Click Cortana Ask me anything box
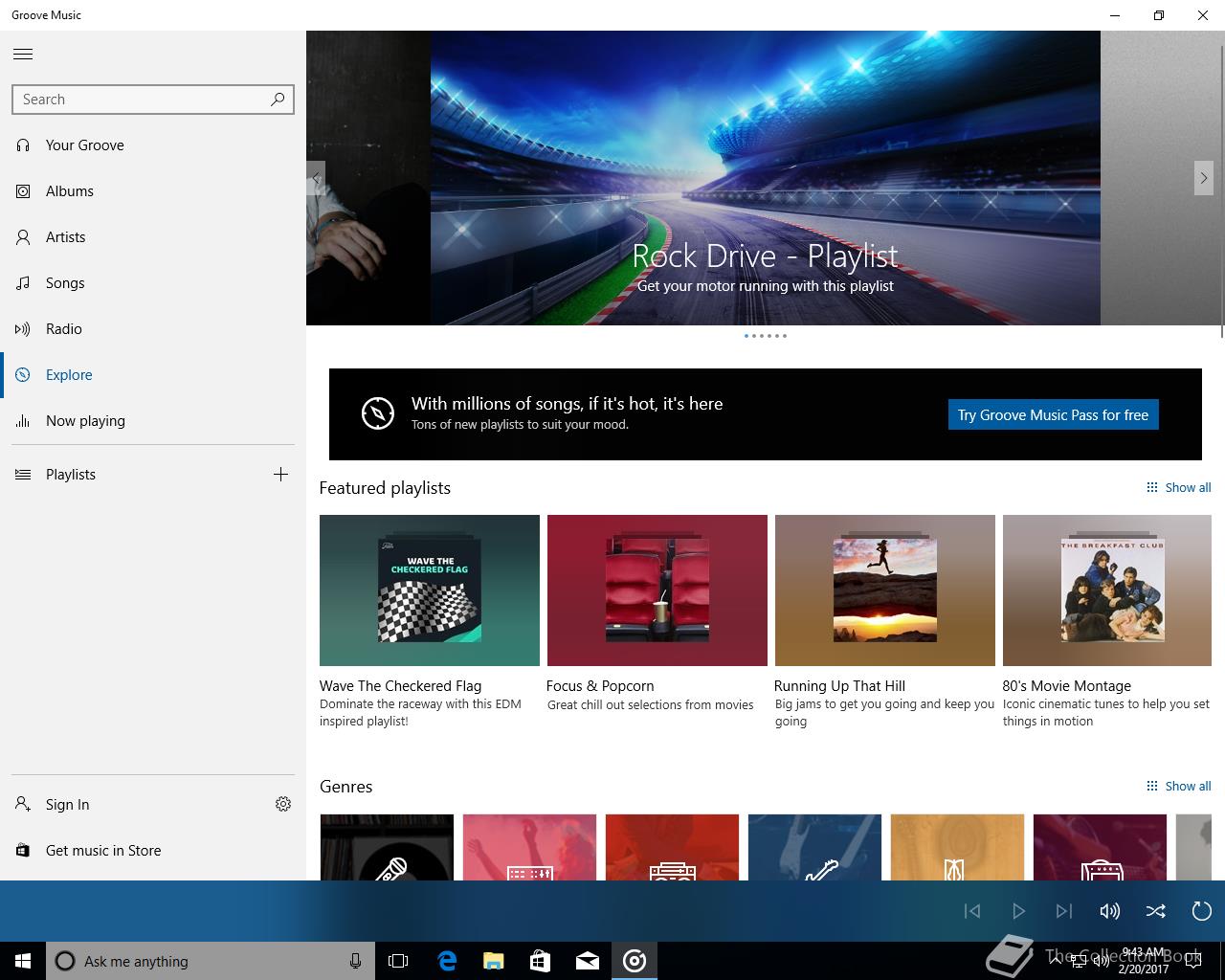Viewport: 1225px width, 980px height. (x=210, y=961)
